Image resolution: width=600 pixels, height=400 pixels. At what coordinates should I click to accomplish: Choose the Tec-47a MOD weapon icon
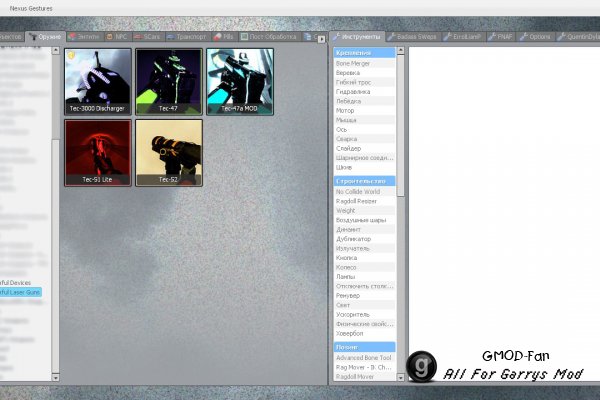[240, 82]
